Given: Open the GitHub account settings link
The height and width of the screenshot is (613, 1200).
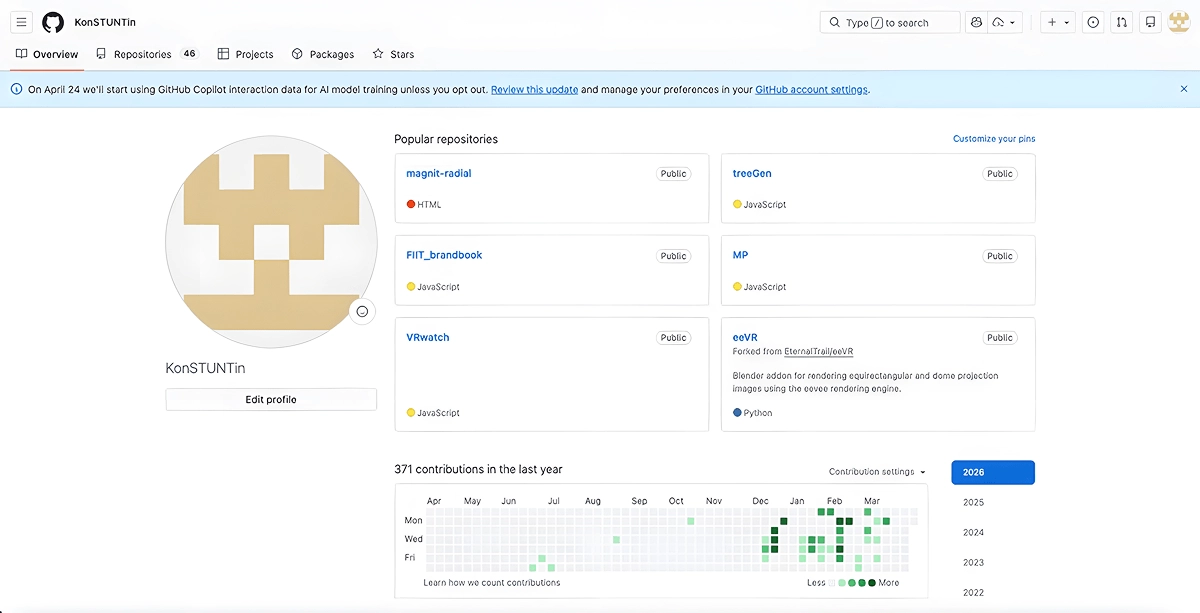Looking at the screenshot, I should [811, 89].
